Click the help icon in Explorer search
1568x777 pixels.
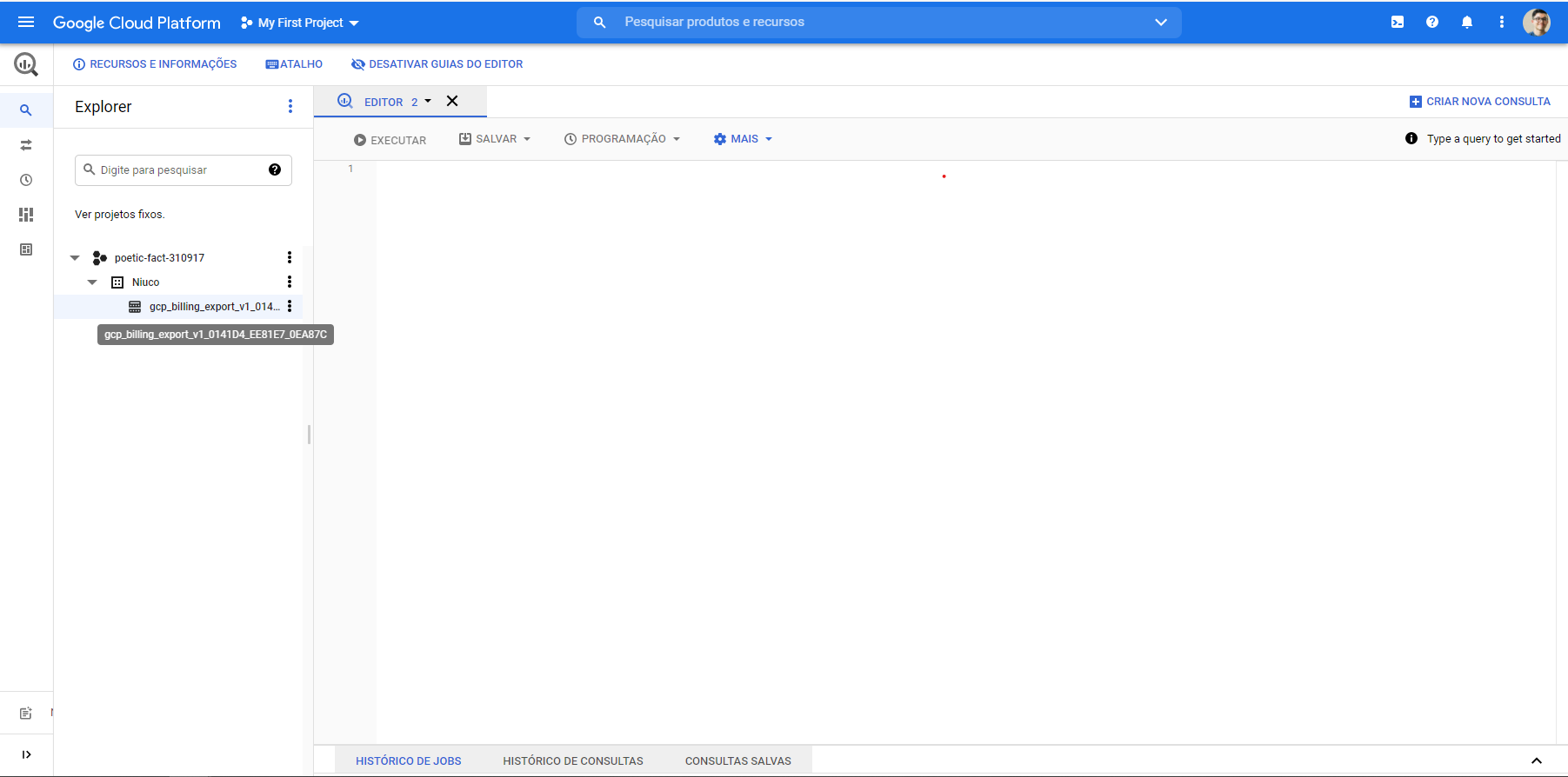click(275, 169)
